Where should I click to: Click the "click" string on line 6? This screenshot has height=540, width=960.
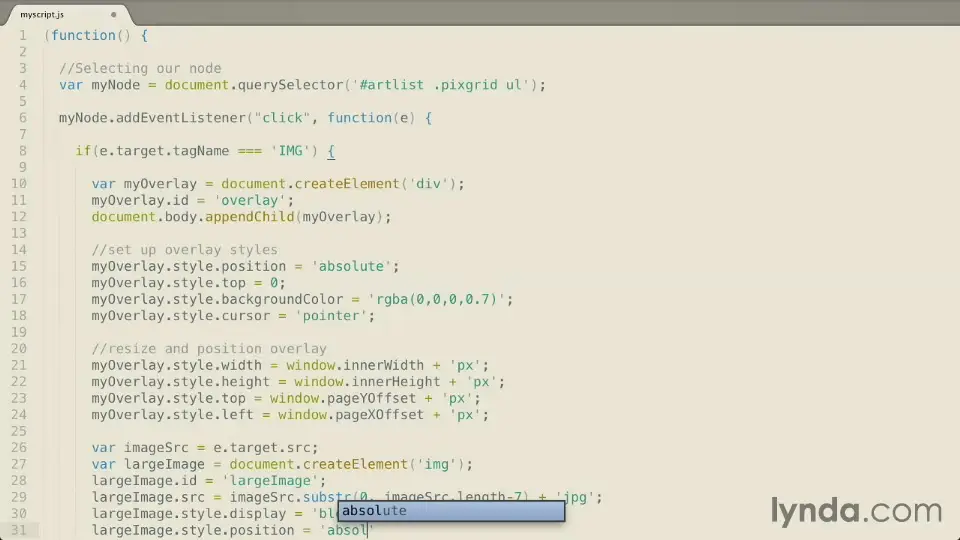click(x=282, y=118)
